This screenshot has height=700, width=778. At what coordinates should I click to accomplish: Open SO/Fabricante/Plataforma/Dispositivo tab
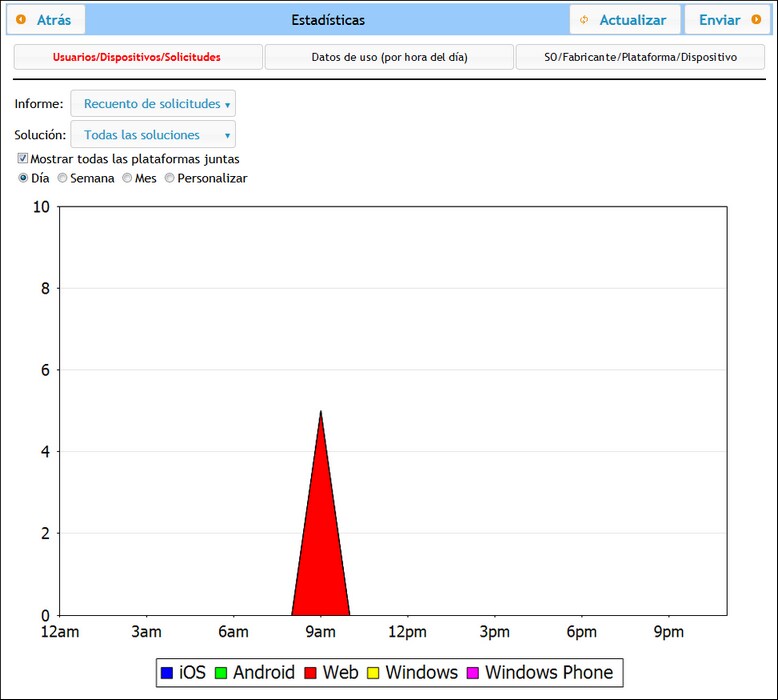[640, 57]
